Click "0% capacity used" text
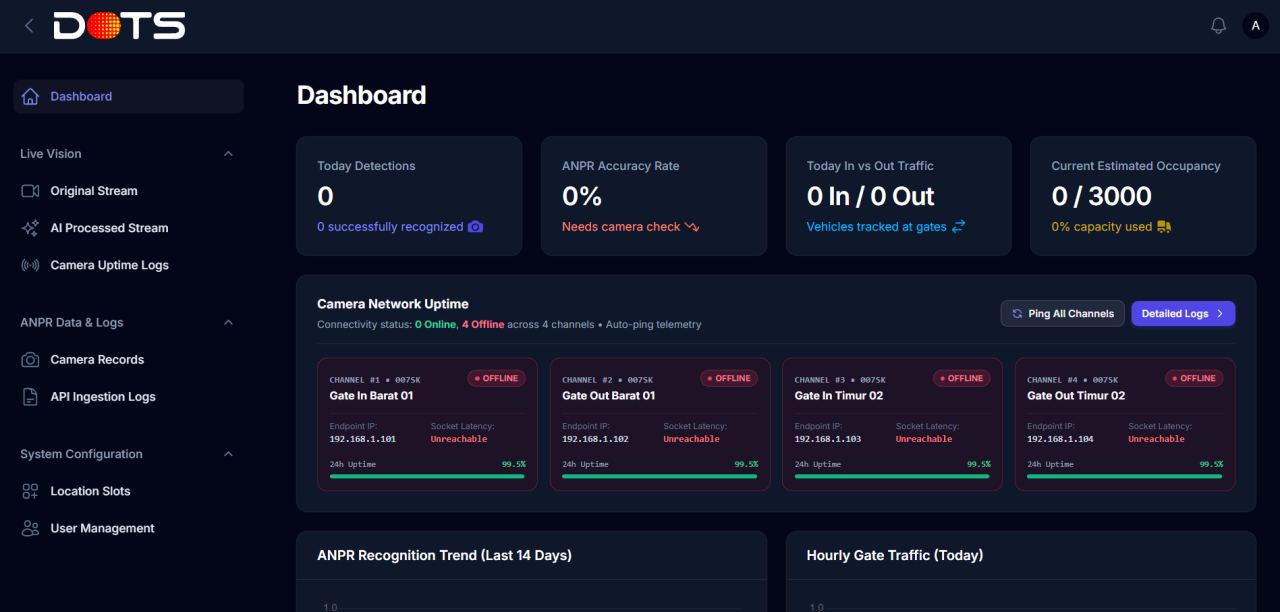 point(1102,227)
